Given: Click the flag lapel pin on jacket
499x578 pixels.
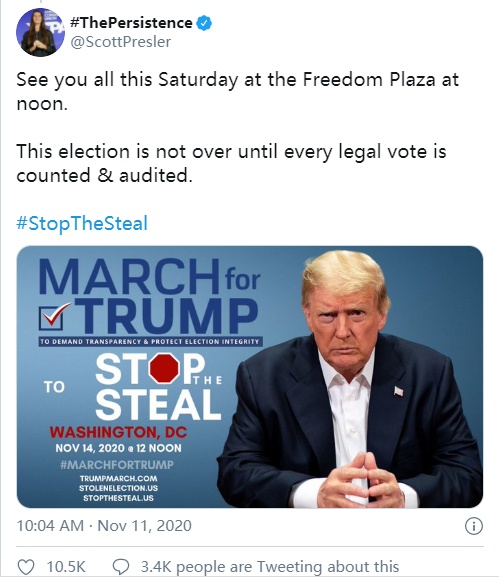Looking at the screenshot, I should pos(398,391).
